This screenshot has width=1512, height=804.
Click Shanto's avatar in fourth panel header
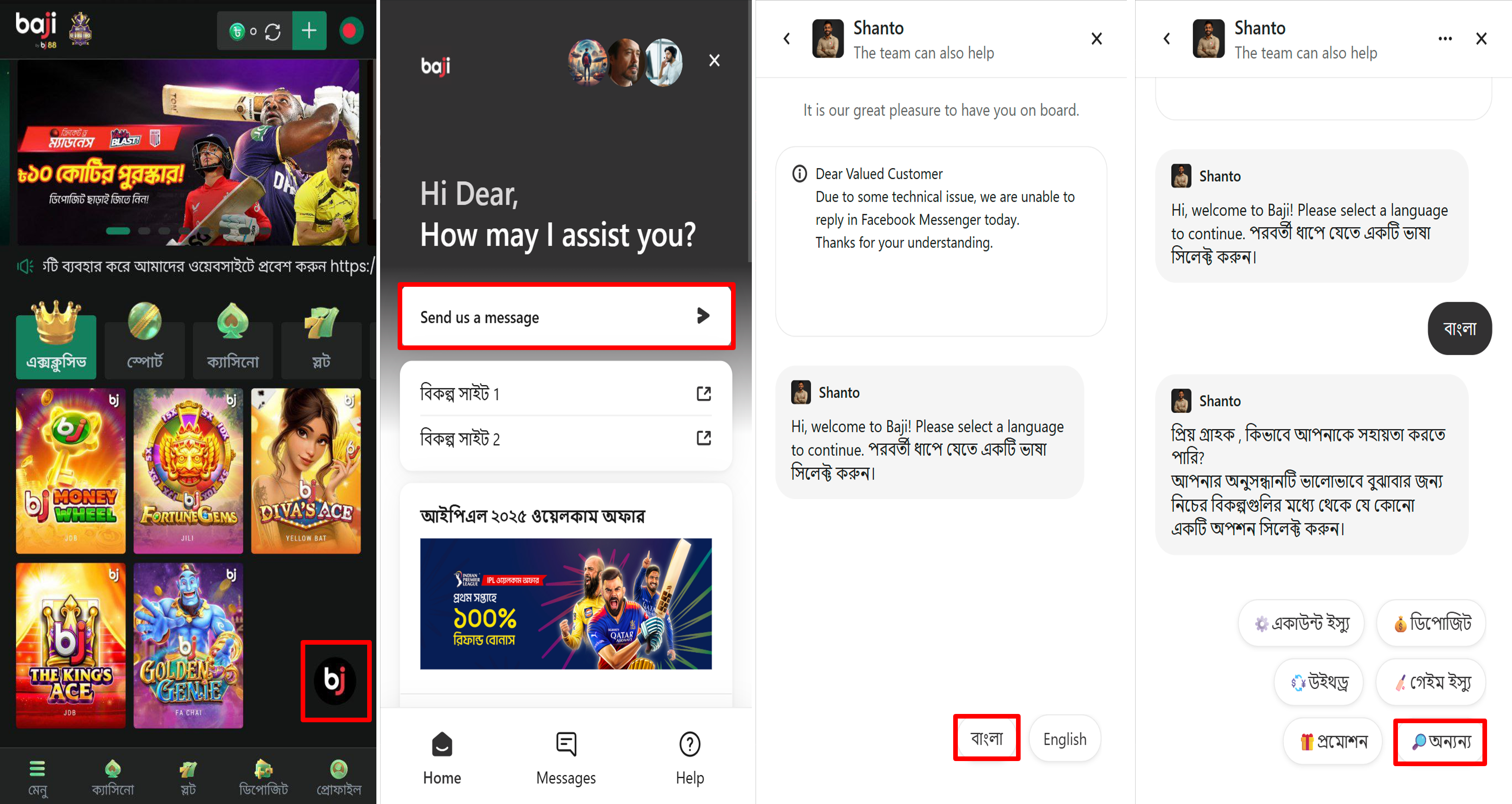(1208, 39)
